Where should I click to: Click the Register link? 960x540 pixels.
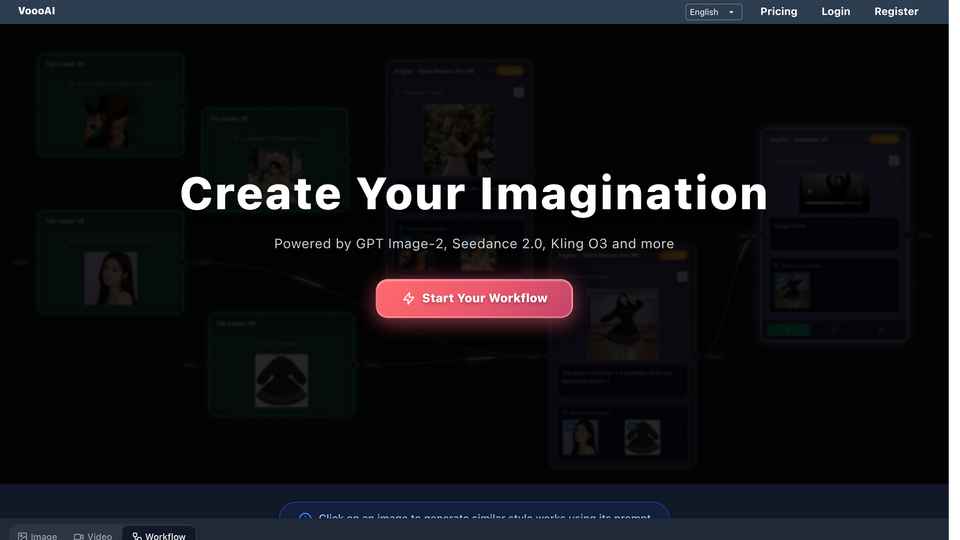(896, 11)
